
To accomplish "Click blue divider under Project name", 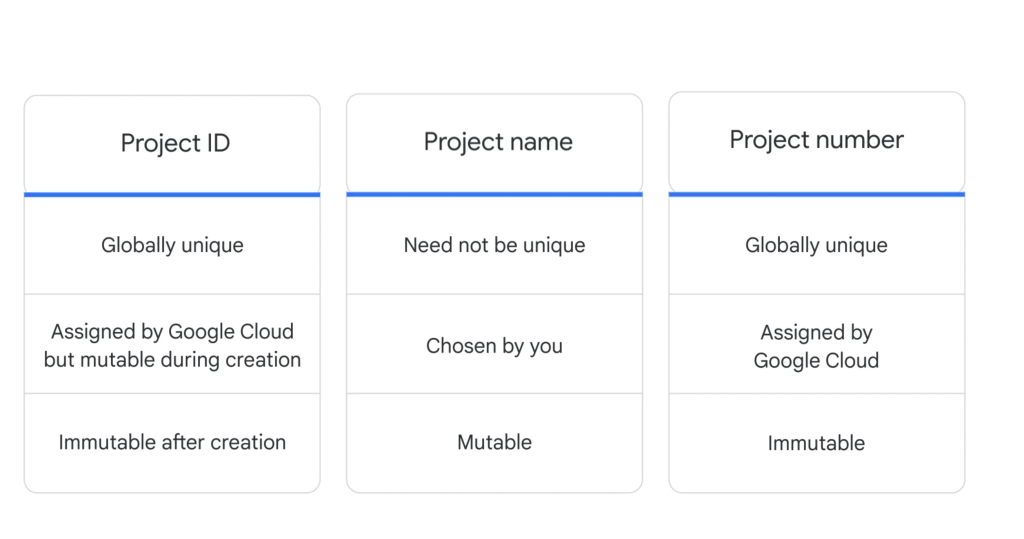I will [x=494, y=194].
